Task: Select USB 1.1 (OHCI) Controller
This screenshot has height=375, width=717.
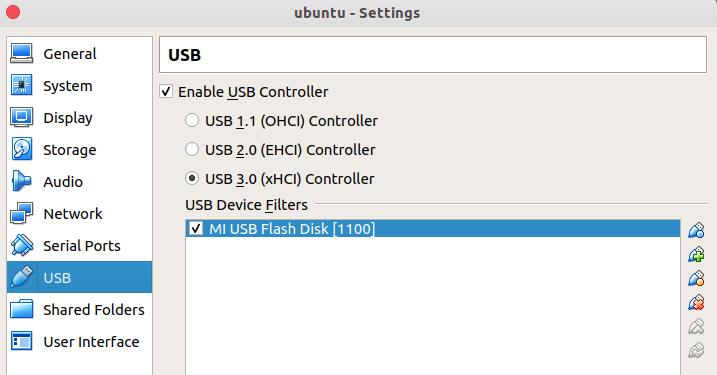Action: 192,121
